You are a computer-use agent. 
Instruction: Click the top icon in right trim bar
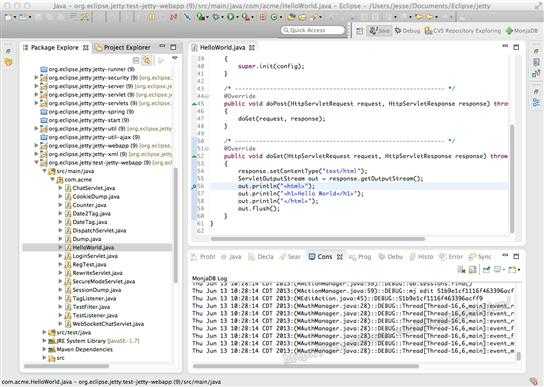[536, 52]
